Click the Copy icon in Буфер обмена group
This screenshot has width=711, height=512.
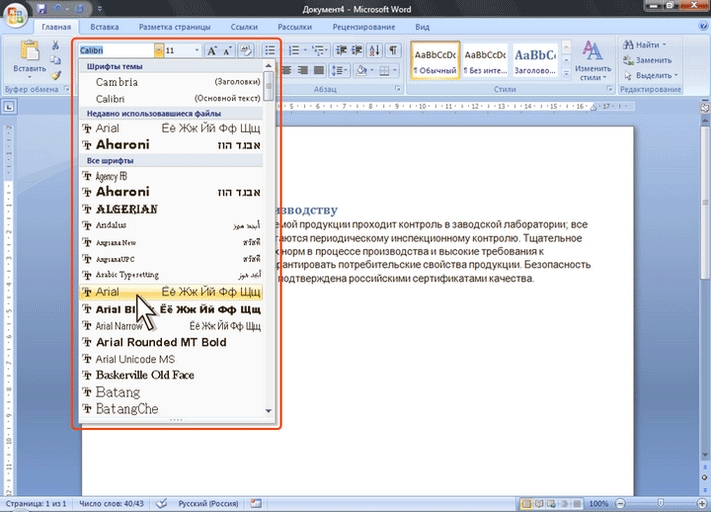tap(55, 60)
